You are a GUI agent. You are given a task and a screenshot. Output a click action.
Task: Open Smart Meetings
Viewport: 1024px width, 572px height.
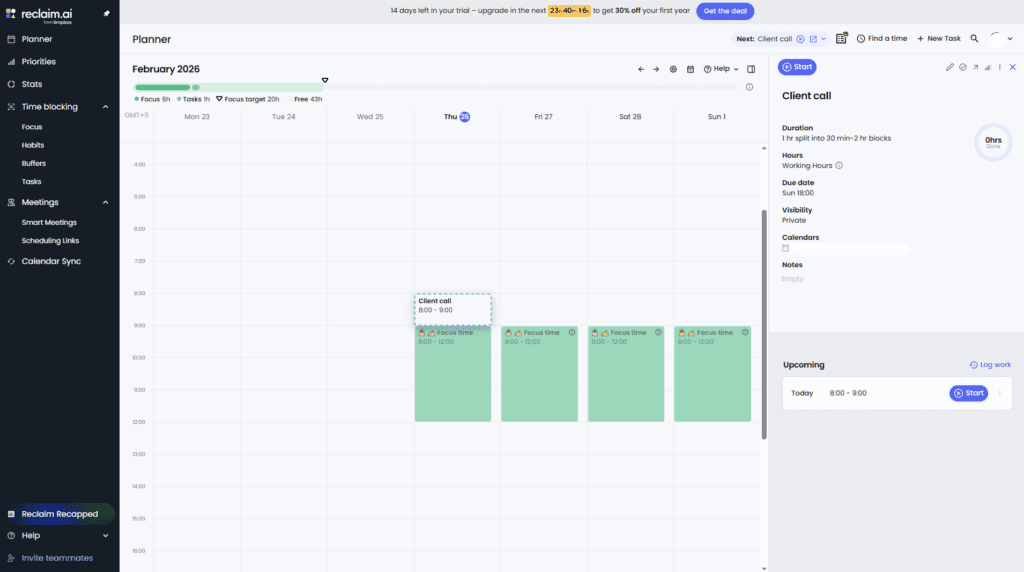point(49,223)
